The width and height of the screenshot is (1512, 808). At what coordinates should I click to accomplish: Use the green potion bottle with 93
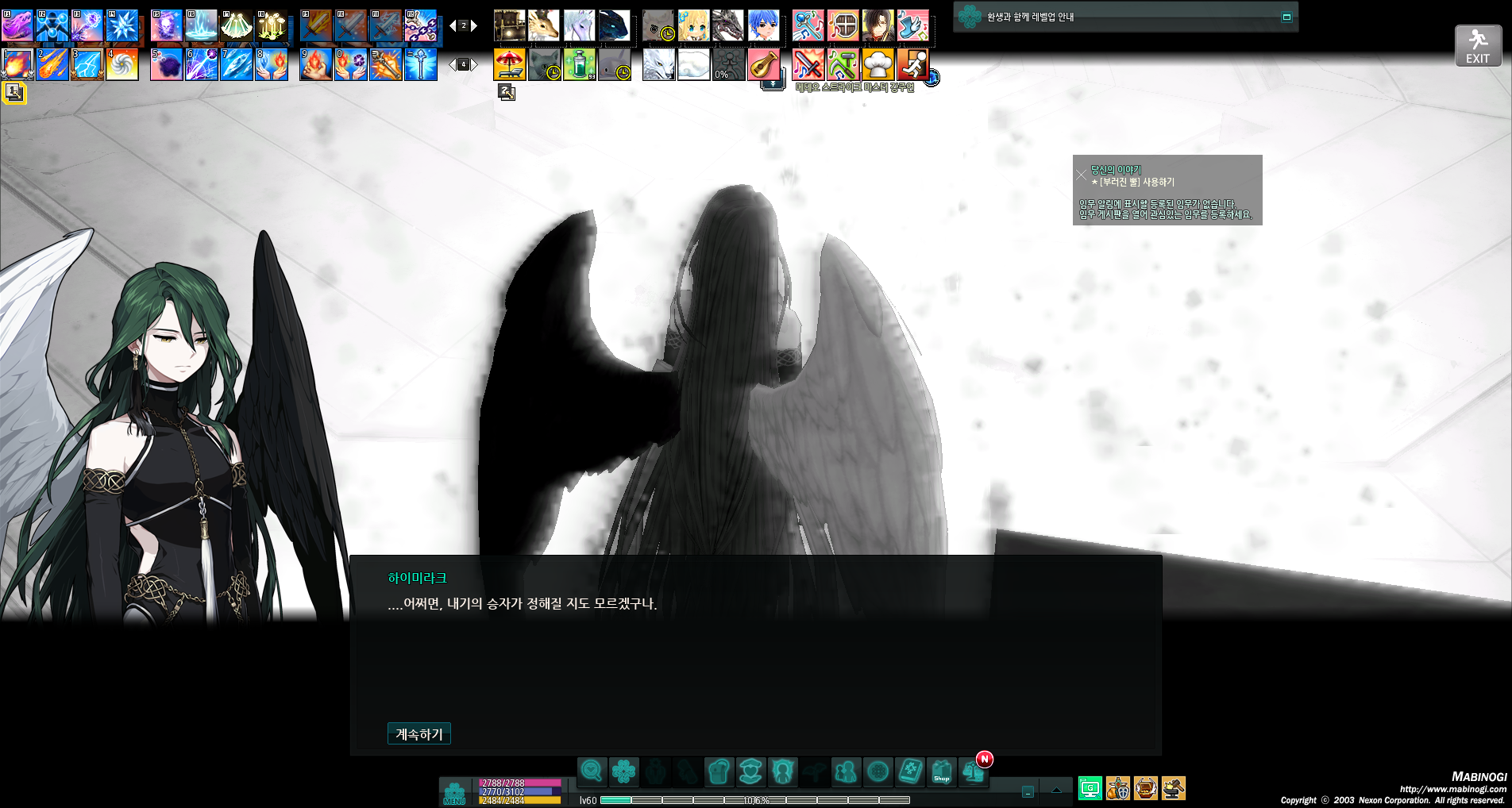[579, 64]
